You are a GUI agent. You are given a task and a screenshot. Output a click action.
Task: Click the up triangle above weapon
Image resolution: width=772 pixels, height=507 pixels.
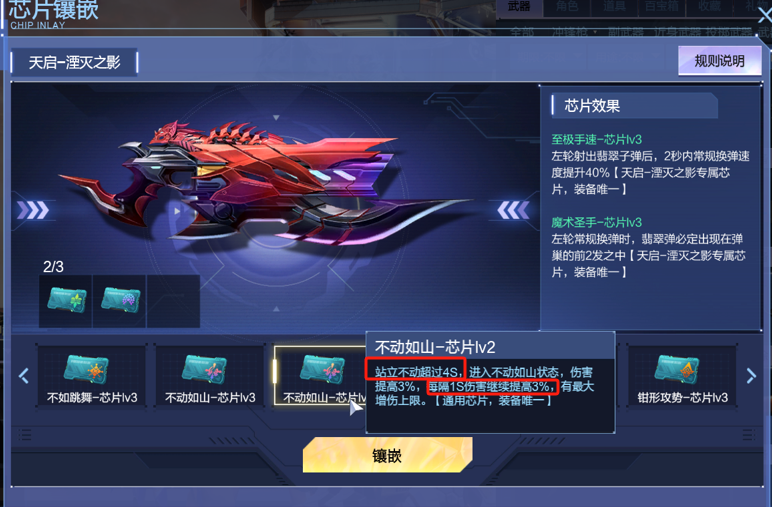(276, 118)
